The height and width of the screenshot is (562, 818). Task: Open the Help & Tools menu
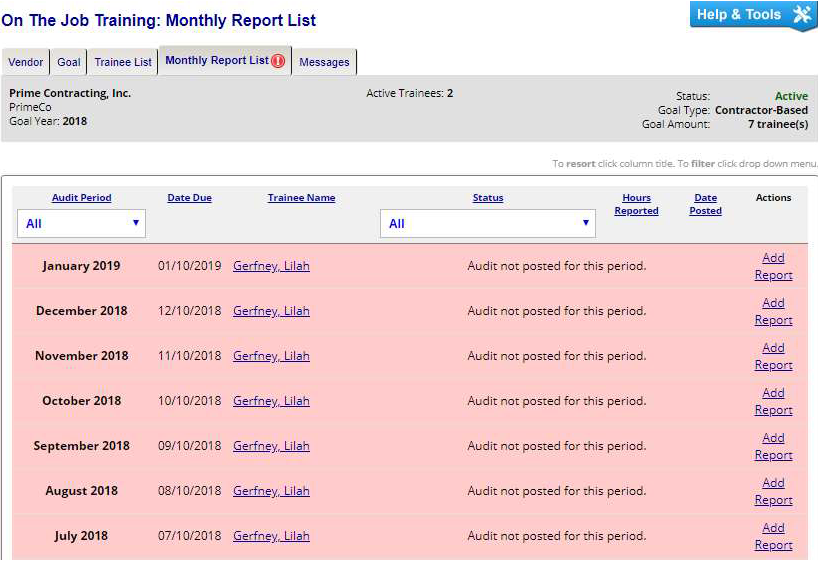(x=753, y=15)
